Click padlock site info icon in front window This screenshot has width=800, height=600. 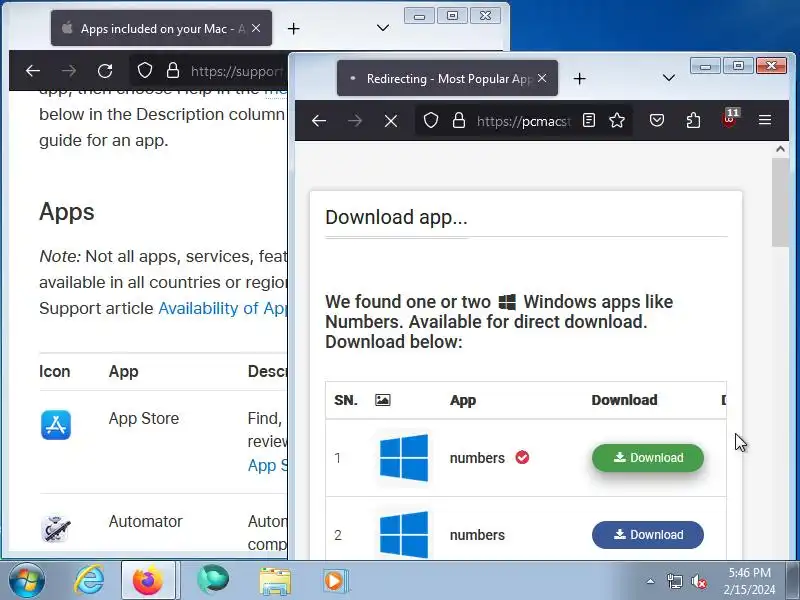click(459, 120)
